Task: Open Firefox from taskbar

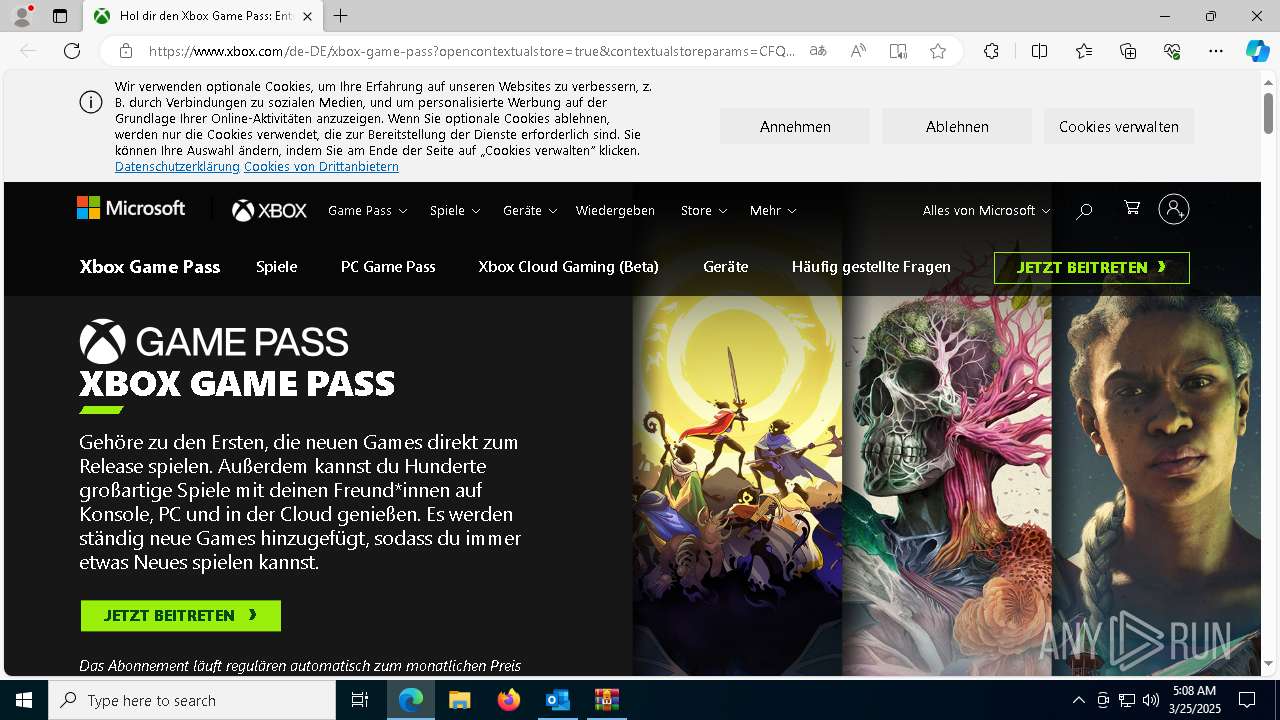Action: [509, 700]
